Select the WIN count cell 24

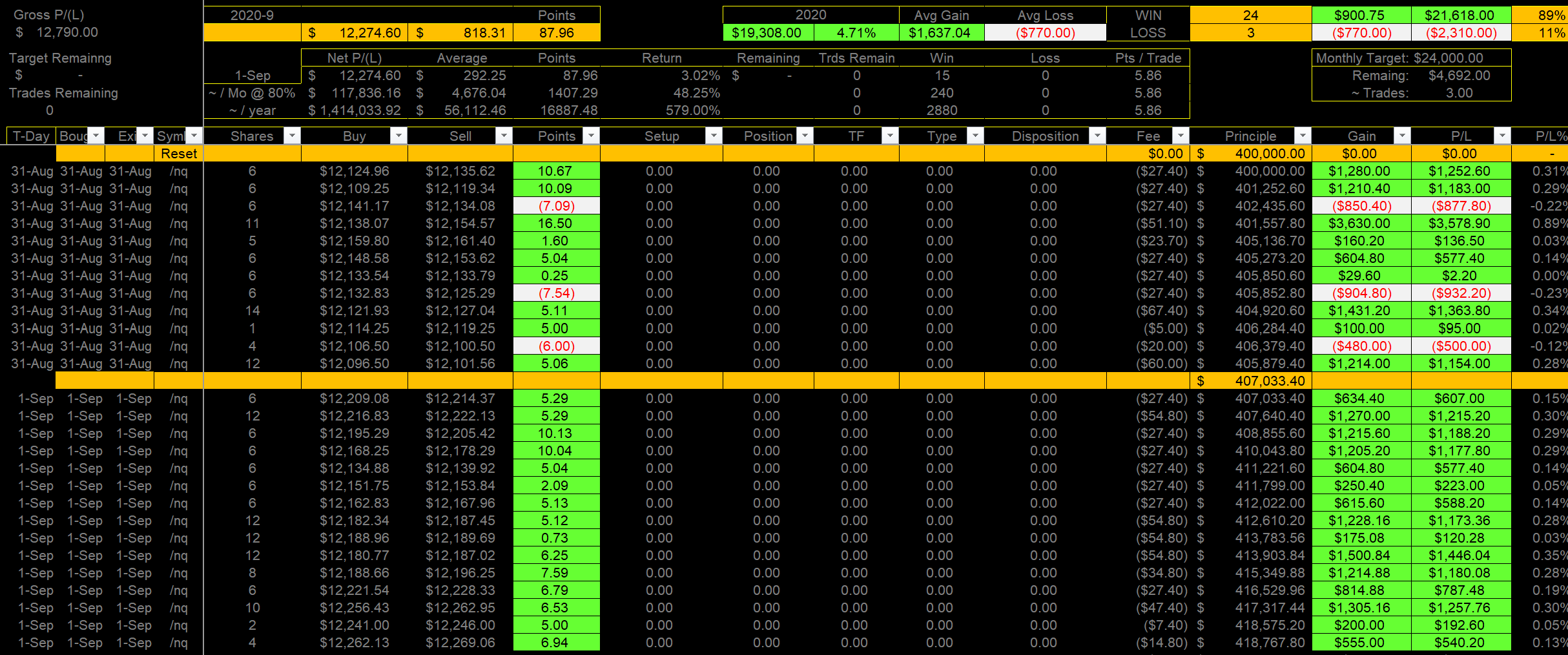coord(1251,15)
